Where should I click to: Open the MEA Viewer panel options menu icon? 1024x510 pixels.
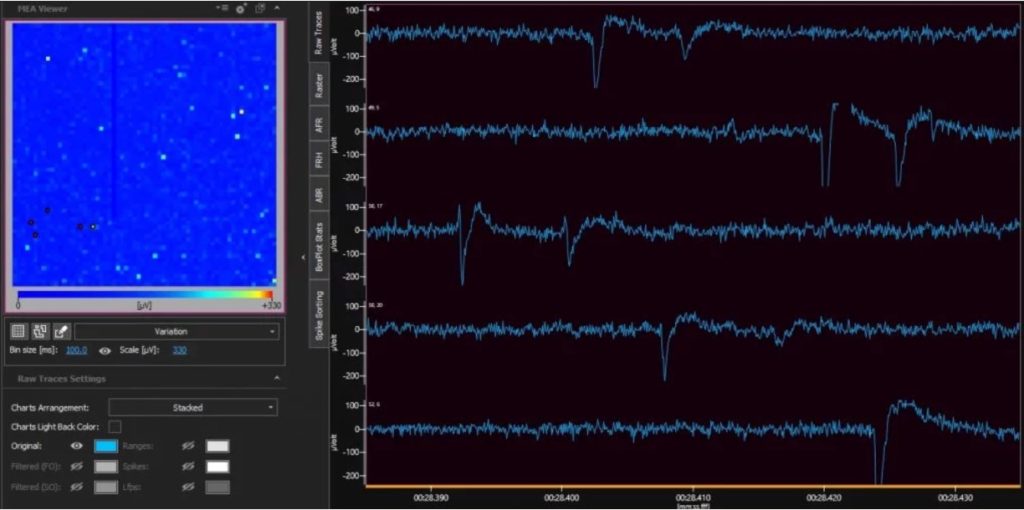tap(222, 8)
